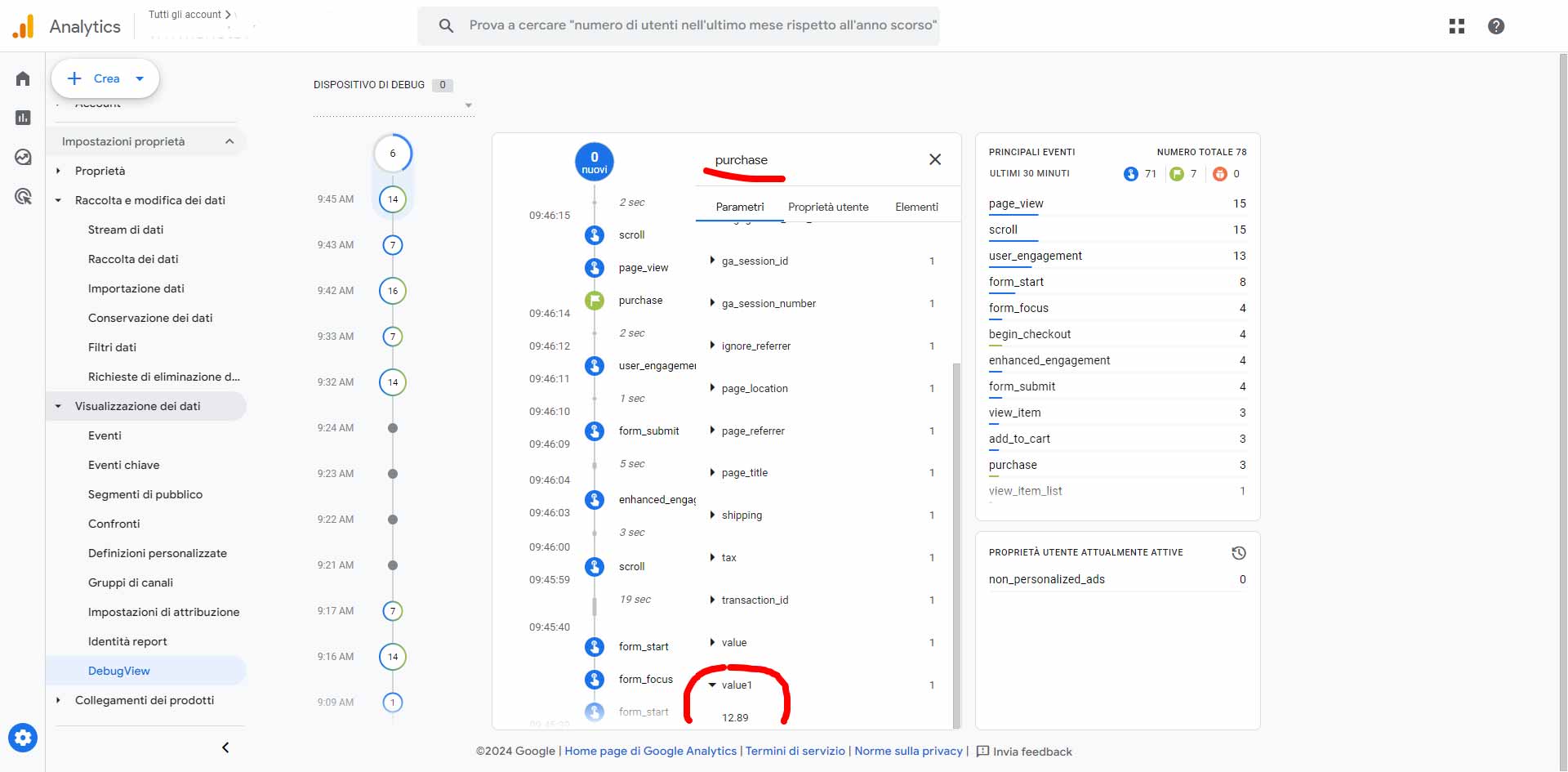
Task: Collapse the value1 parameter
Action: (712, 685)
